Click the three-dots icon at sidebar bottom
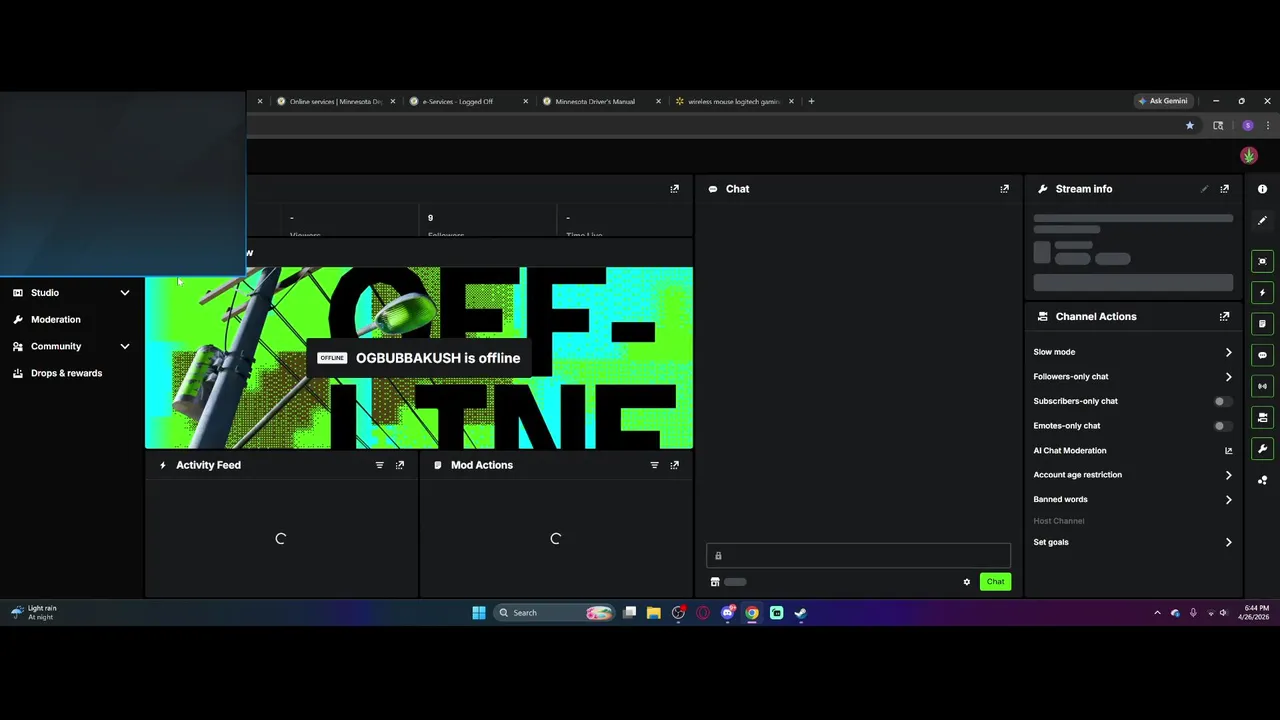Image resolution: width=1280 pixels, height=720 pixels. coord(1262,480)
